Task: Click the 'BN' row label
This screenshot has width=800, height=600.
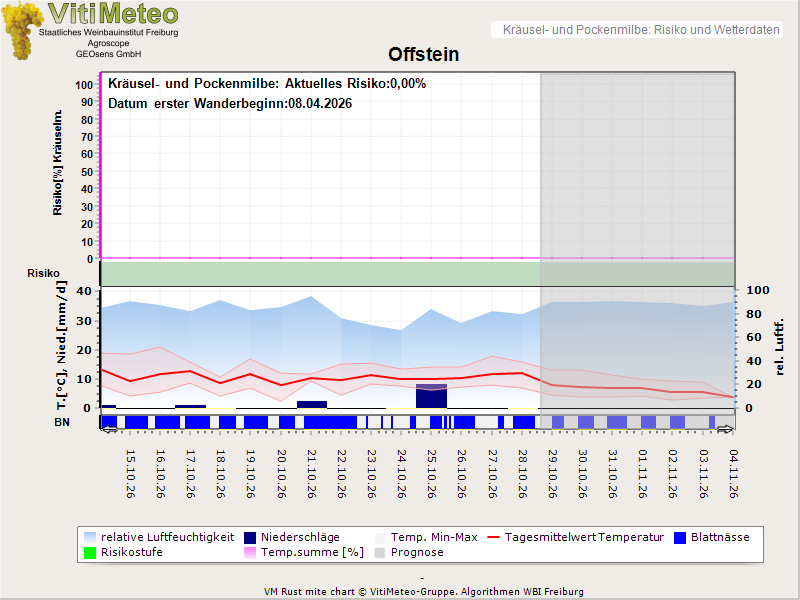Action: pos(62,422)
